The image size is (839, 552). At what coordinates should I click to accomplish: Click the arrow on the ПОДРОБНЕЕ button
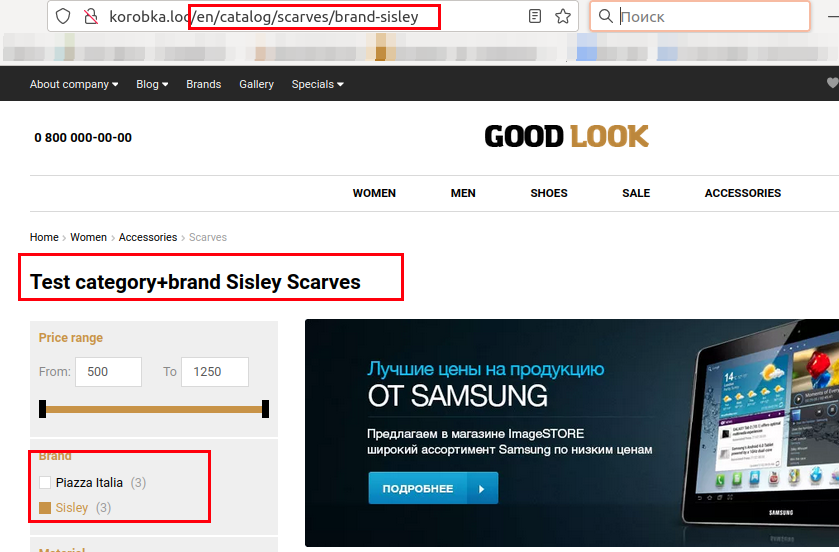[482, 488]
